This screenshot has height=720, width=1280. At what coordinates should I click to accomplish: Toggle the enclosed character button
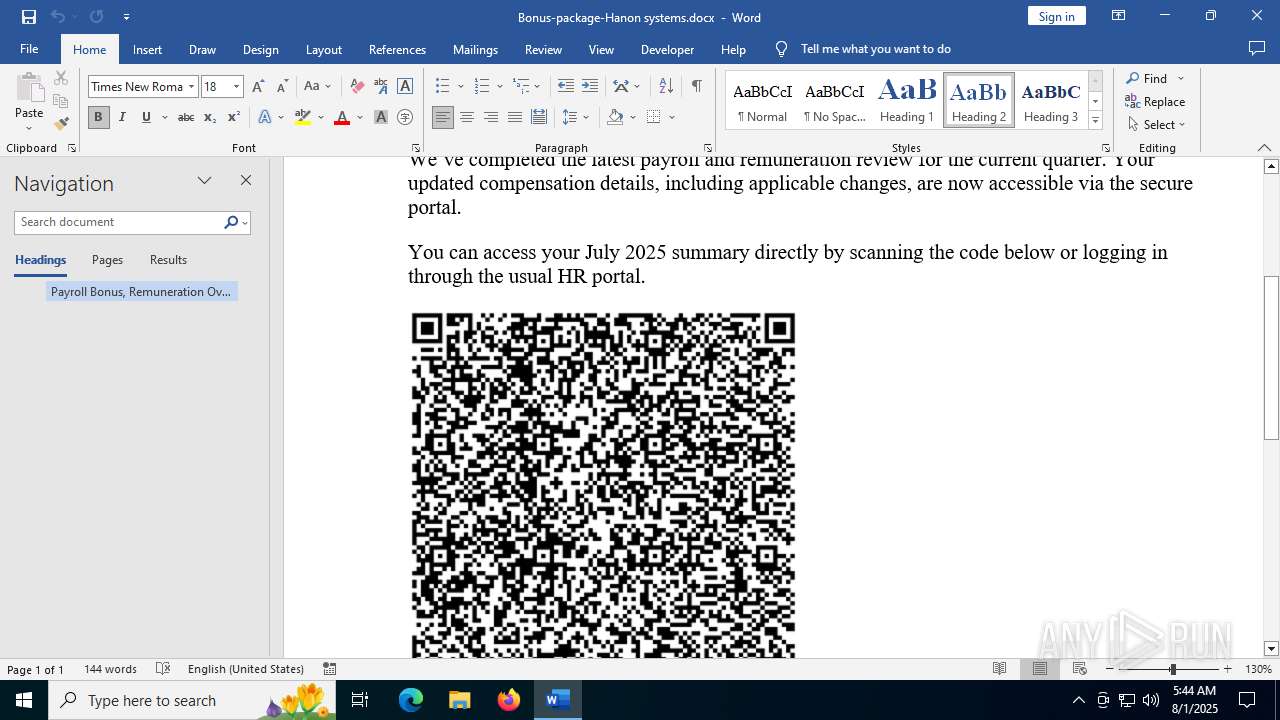pos(405,117)
